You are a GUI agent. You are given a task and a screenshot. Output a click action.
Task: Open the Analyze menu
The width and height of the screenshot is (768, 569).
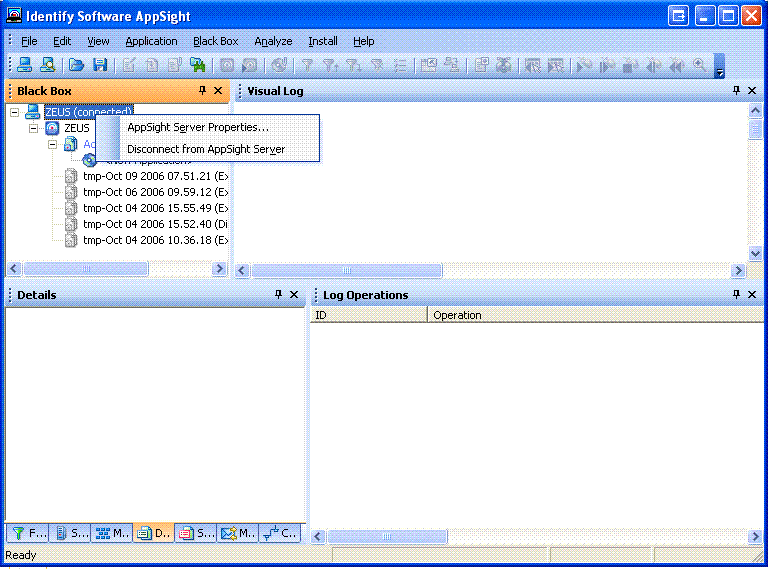click(x=273, y=41)
